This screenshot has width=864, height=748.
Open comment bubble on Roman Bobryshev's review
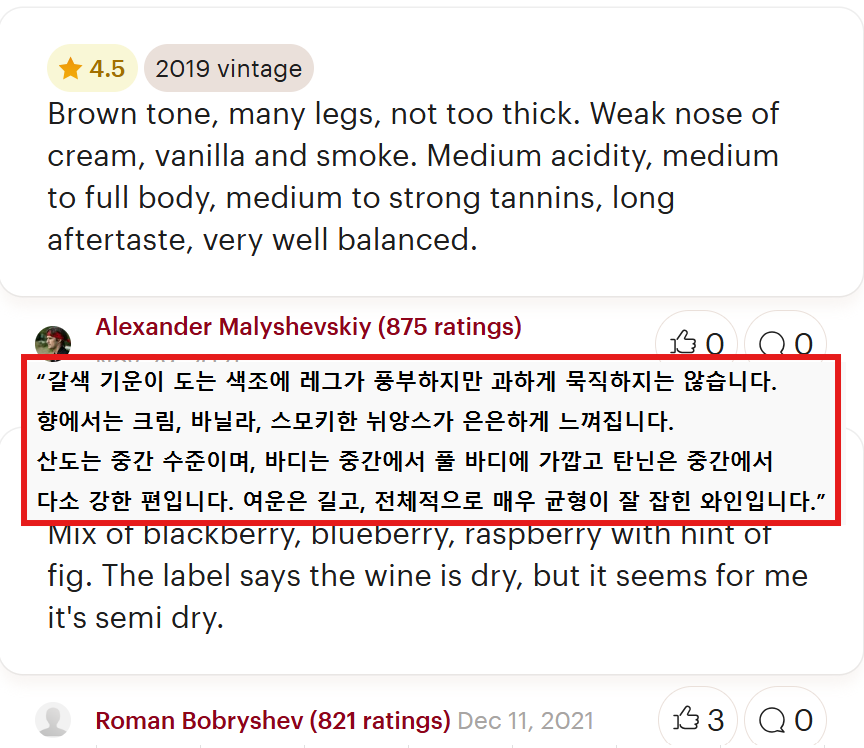click(774, 718)
